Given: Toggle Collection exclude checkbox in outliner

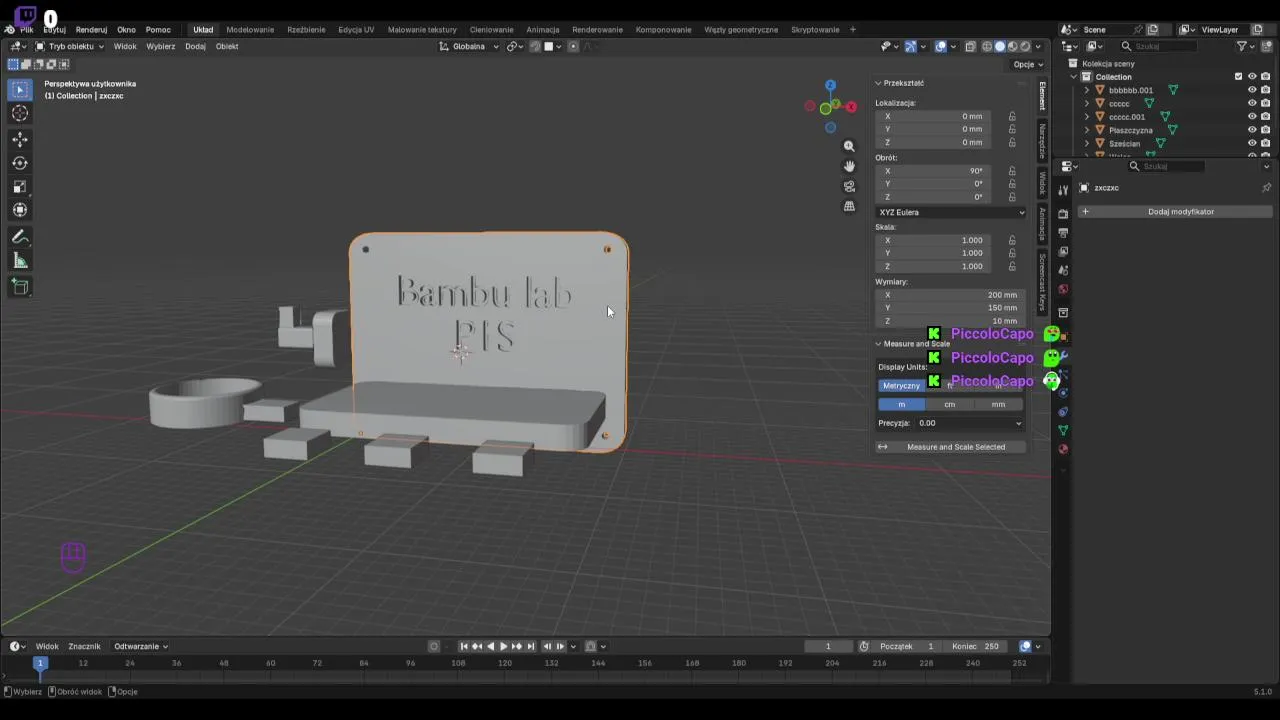Looking at the screenshot, I should click(1238, 76).
